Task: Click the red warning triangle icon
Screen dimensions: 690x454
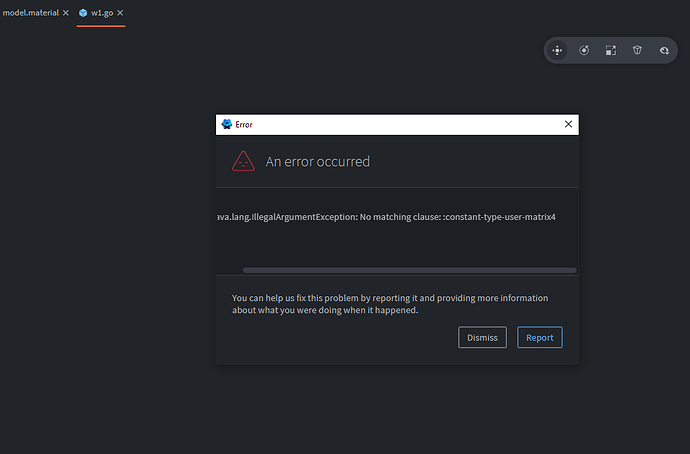Action: [243, 161]
